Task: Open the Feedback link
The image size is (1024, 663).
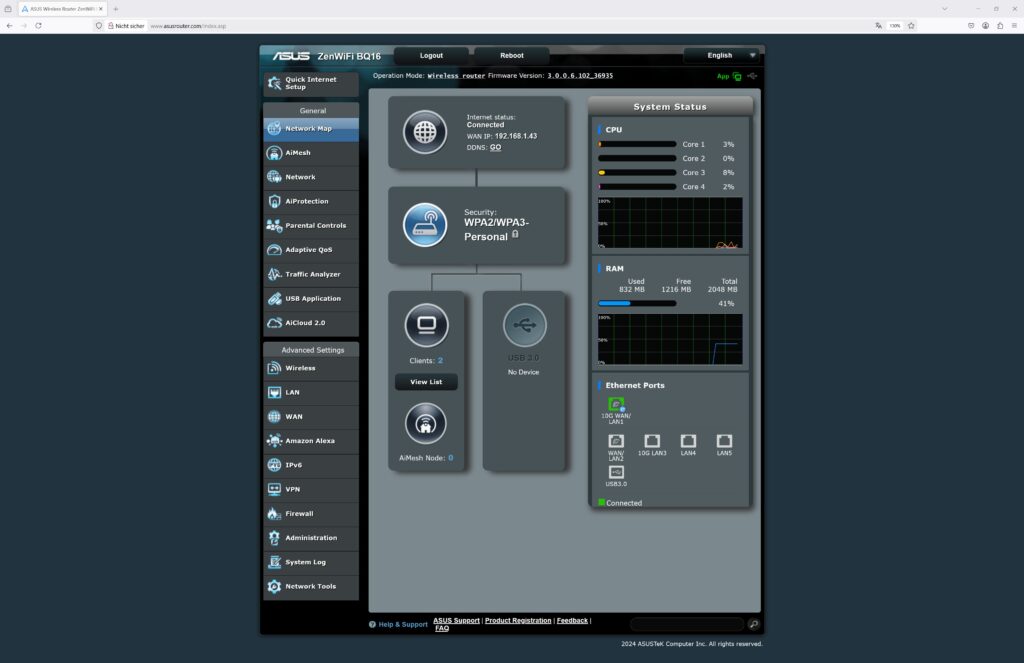Action: tap(572, 621)
